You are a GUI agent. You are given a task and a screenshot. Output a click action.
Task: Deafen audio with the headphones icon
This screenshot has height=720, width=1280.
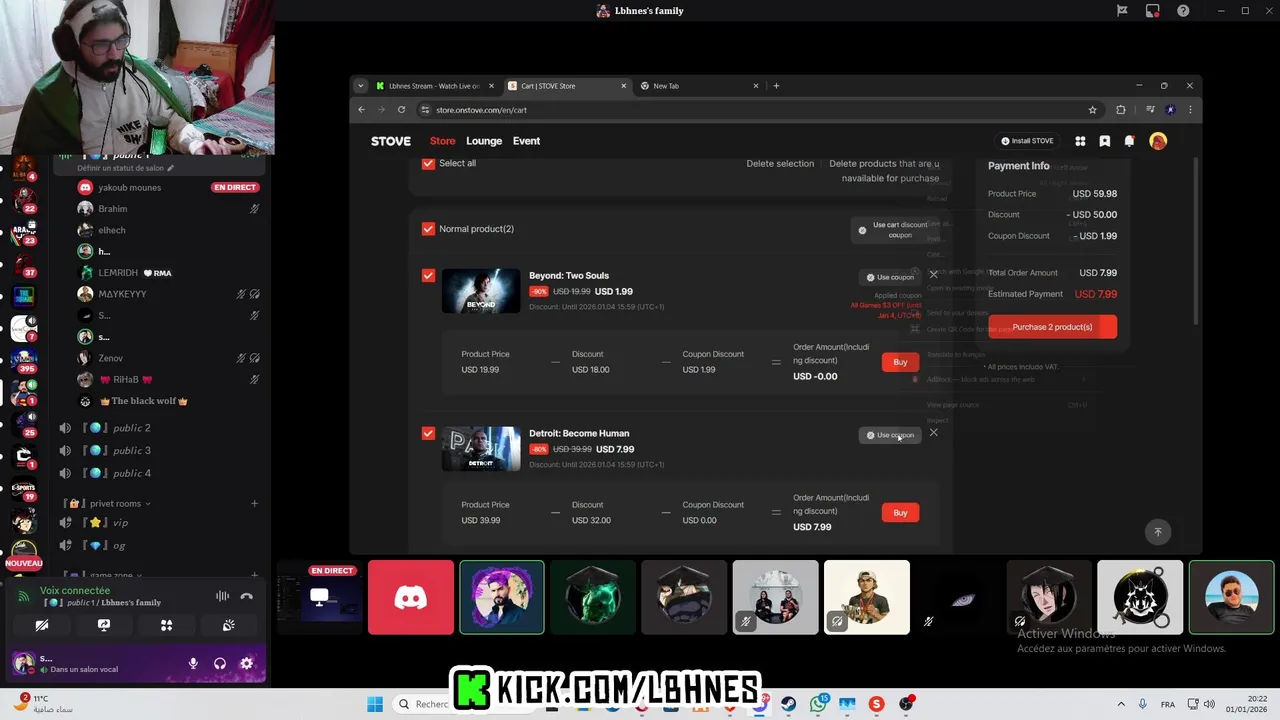[220, 663]
